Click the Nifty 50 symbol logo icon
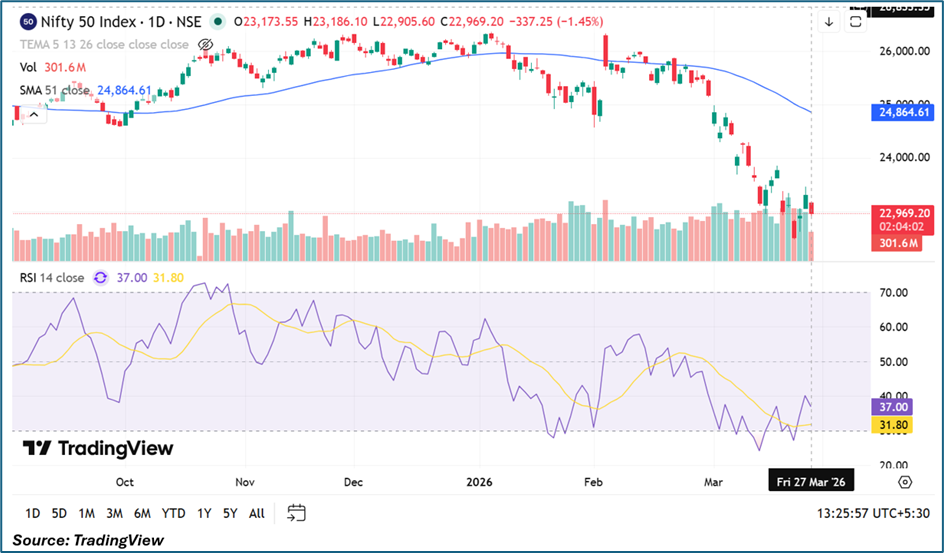Viewport: 944px width, 553px height. click(28, 21)
